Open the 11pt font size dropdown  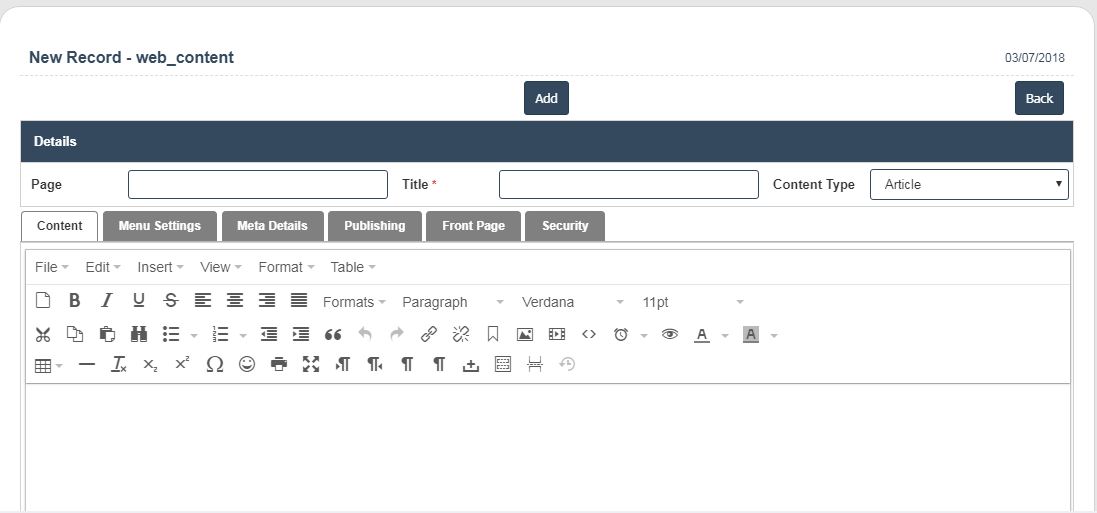(x=693, y=302)
